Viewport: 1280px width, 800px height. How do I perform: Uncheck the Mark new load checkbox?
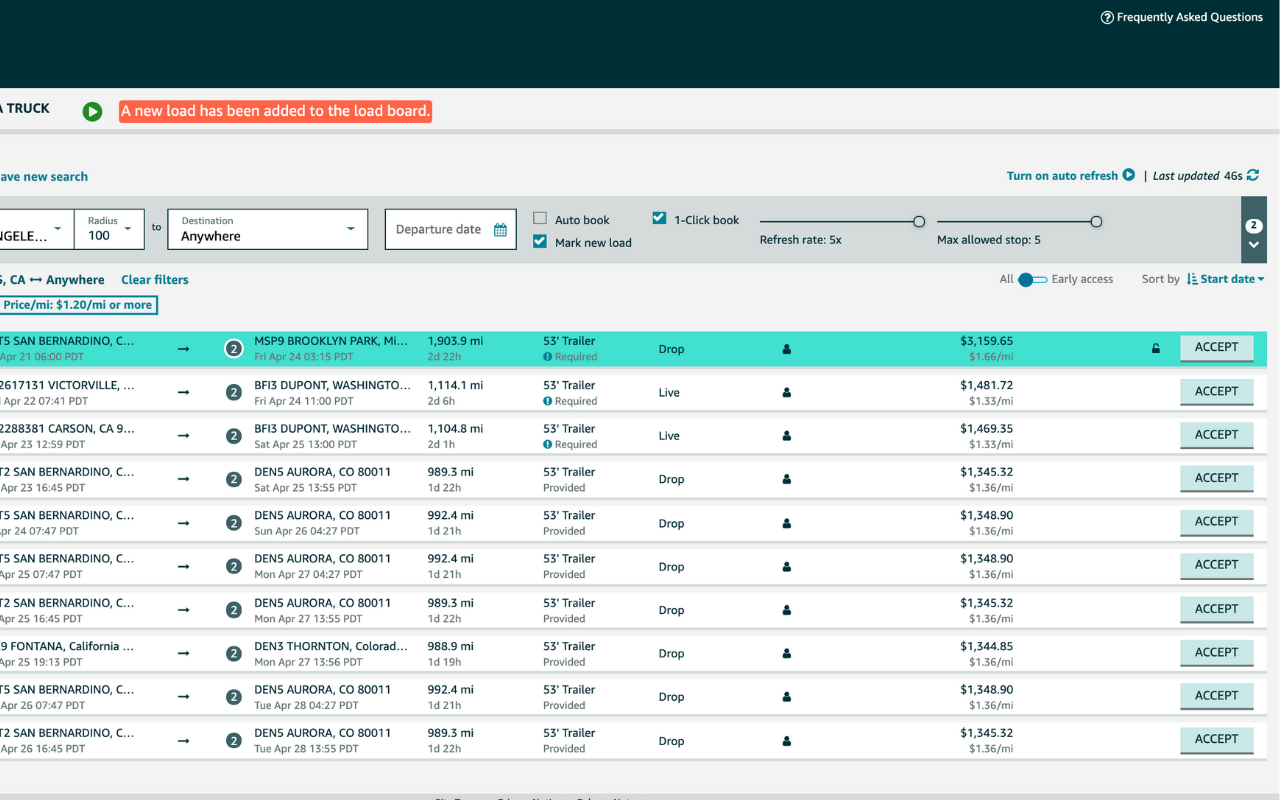(540, 241)
